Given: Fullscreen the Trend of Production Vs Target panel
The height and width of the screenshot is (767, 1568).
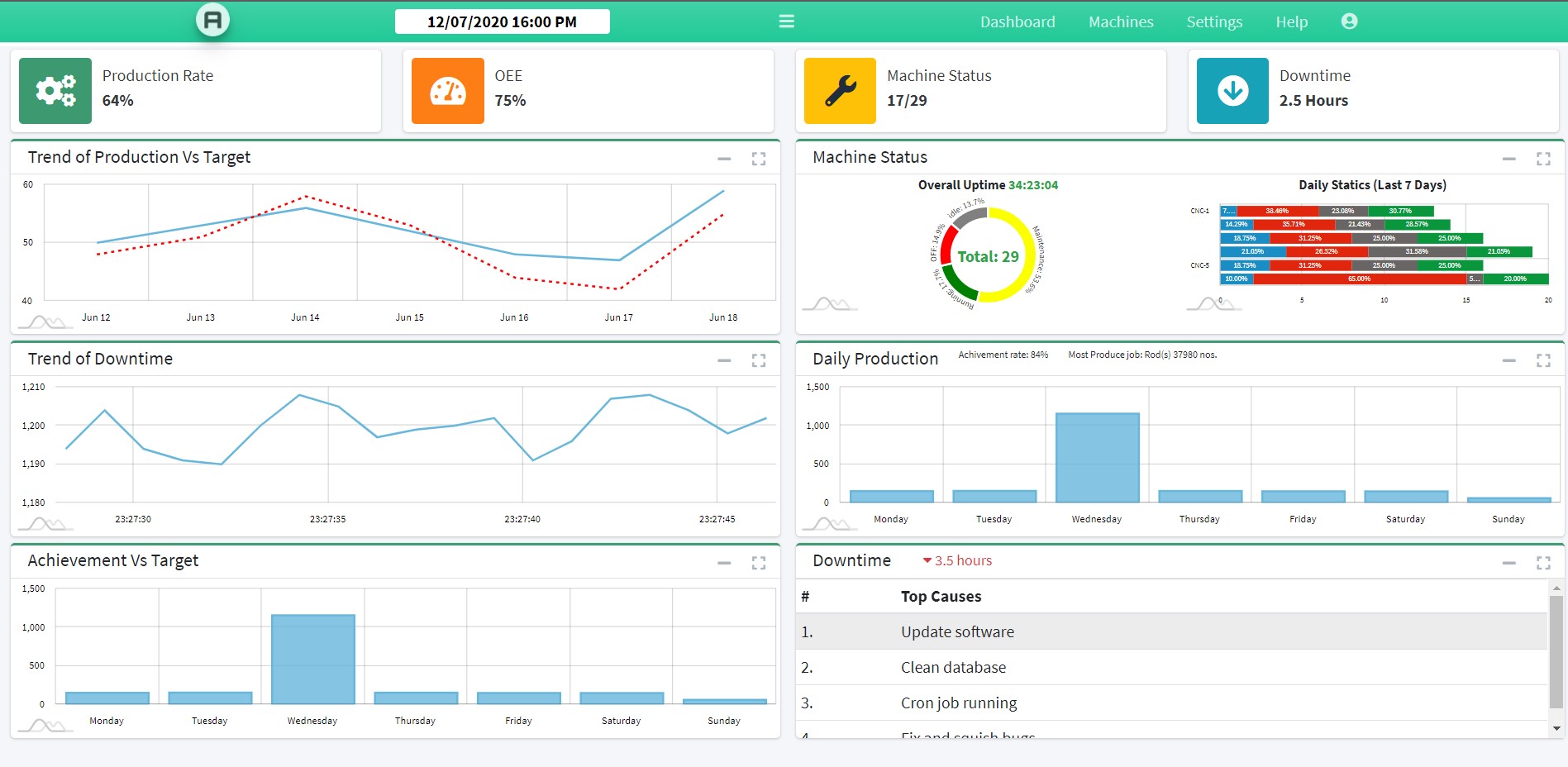Looking at the screenshot, I should tap(758, 159).
